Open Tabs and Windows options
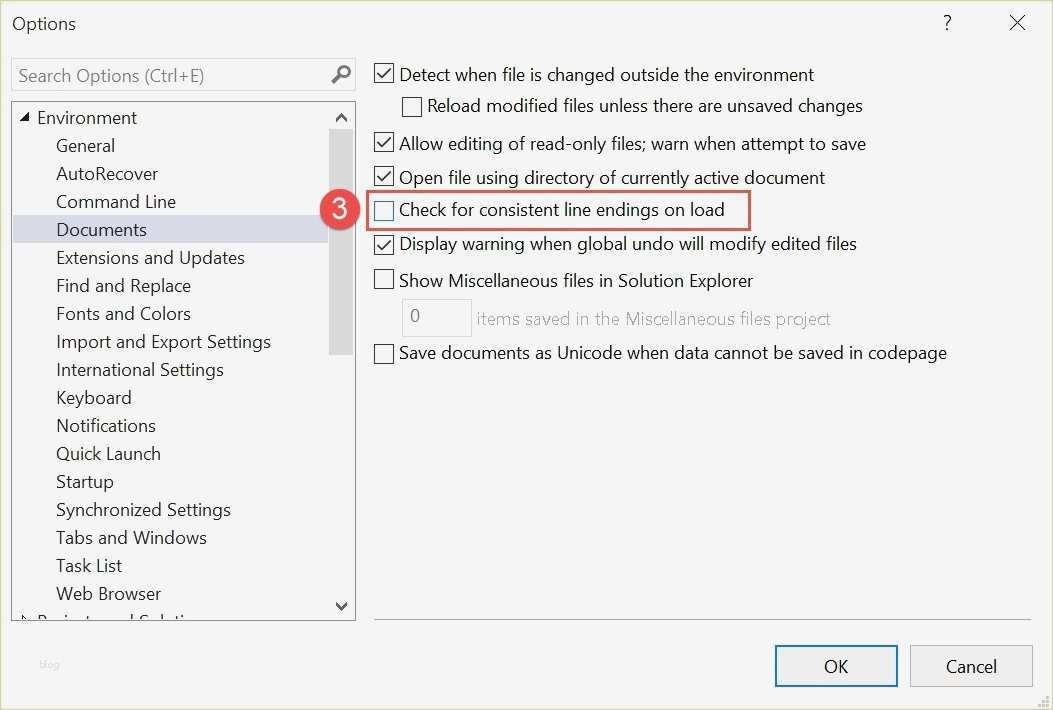This screenshot has width=1053, height=710. pyautogui.click(x=131, y=538)
